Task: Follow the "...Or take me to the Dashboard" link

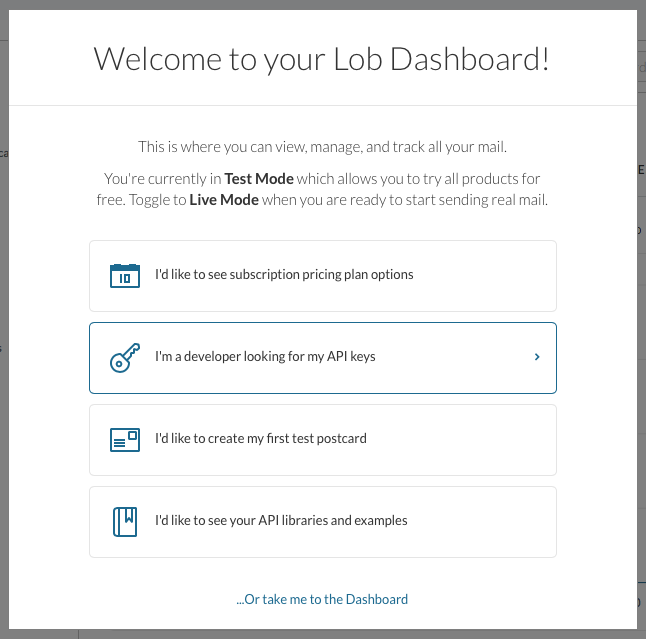Action: click(322, 599)
